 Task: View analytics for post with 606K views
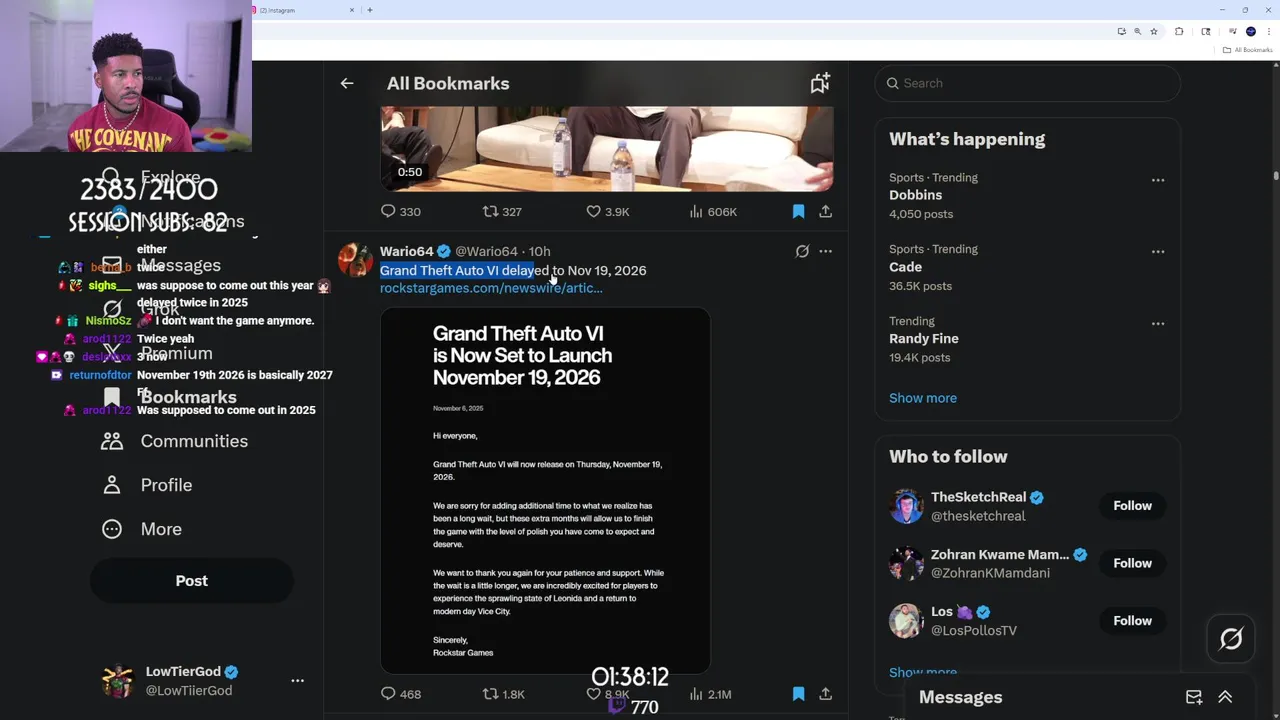(712, 211)
